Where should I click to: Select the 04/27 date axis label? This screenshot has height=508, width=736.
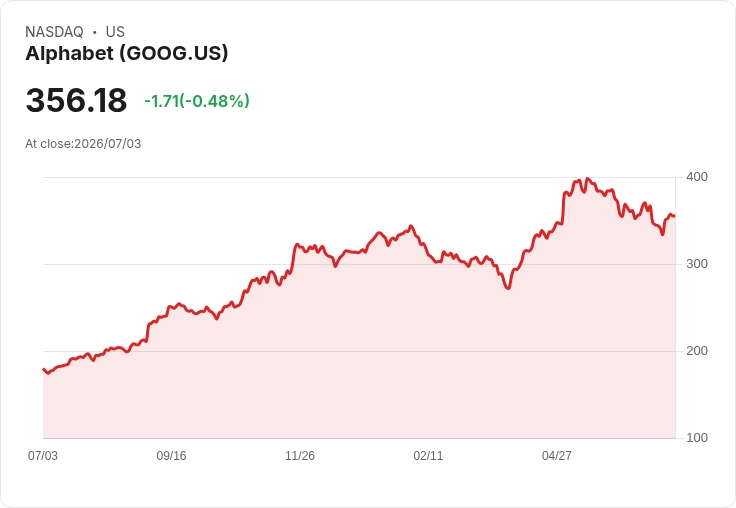(x=557, y=456)
